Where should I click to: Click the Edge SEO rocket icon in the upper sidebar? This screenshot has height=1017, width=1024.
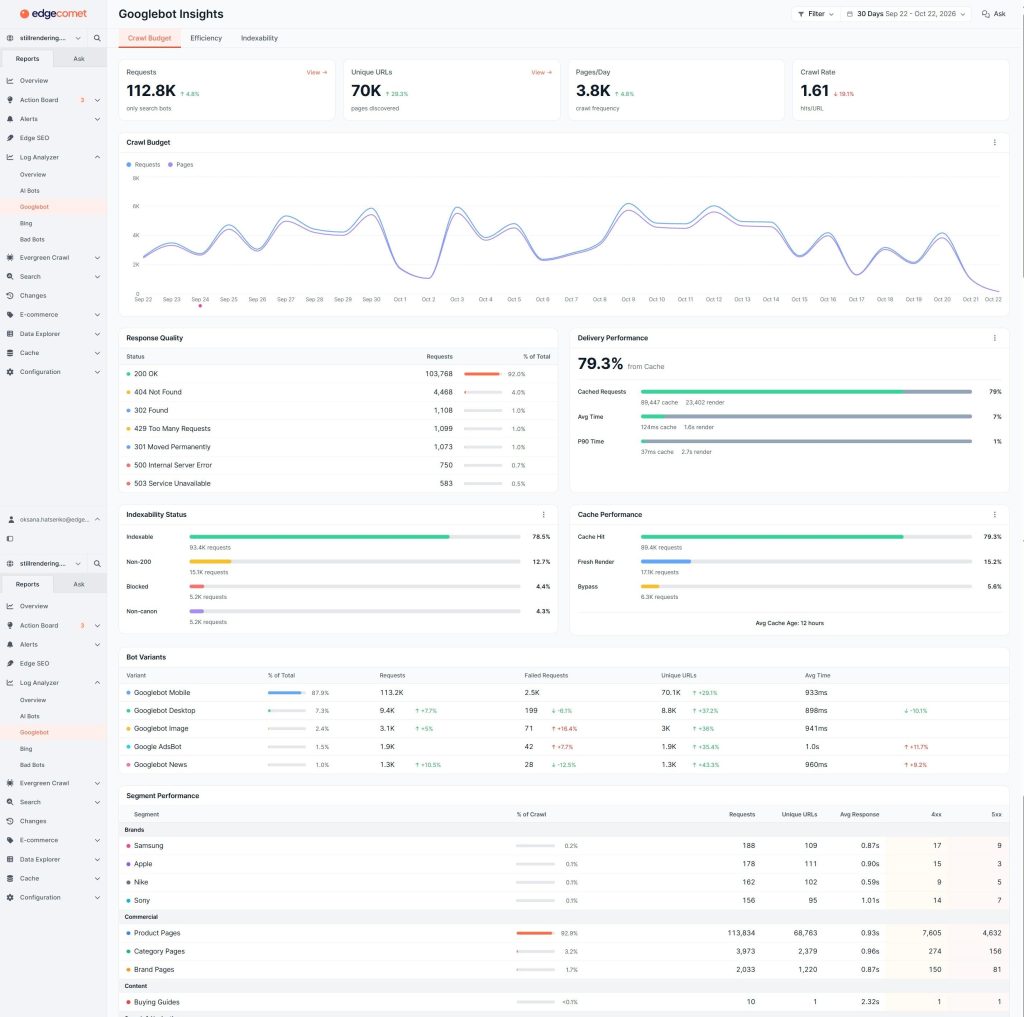point(10,138)
